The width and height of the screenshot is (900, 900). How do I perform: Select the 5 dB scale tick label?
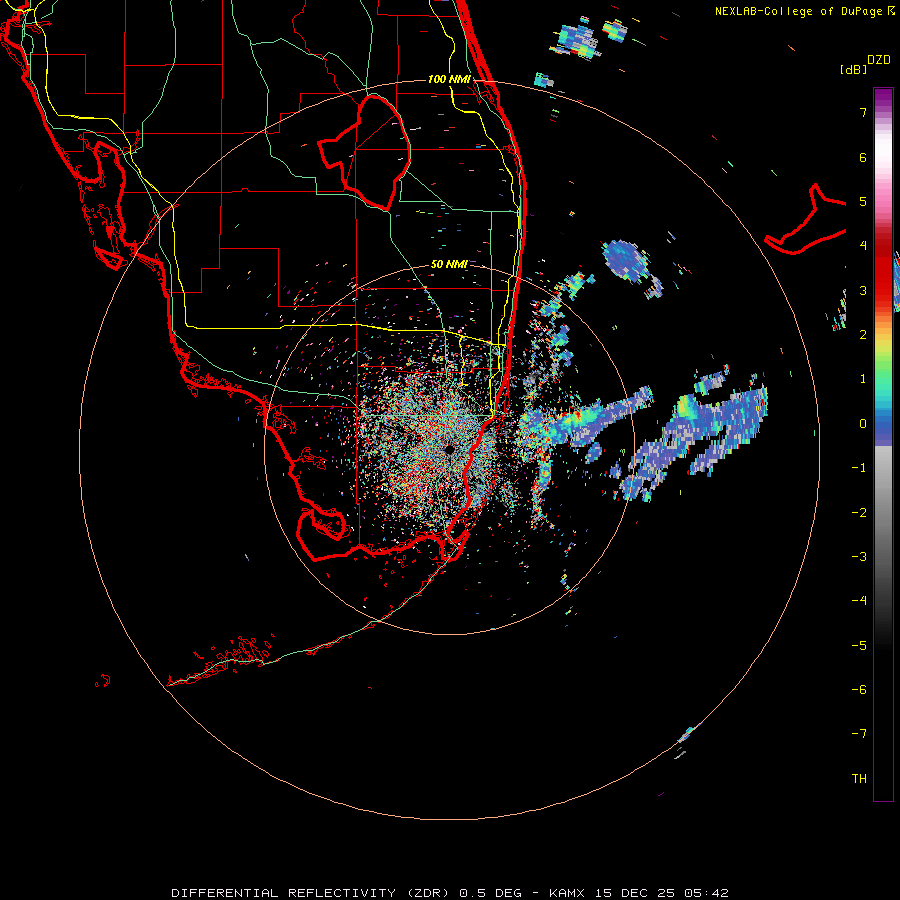(x=863, y=201)
